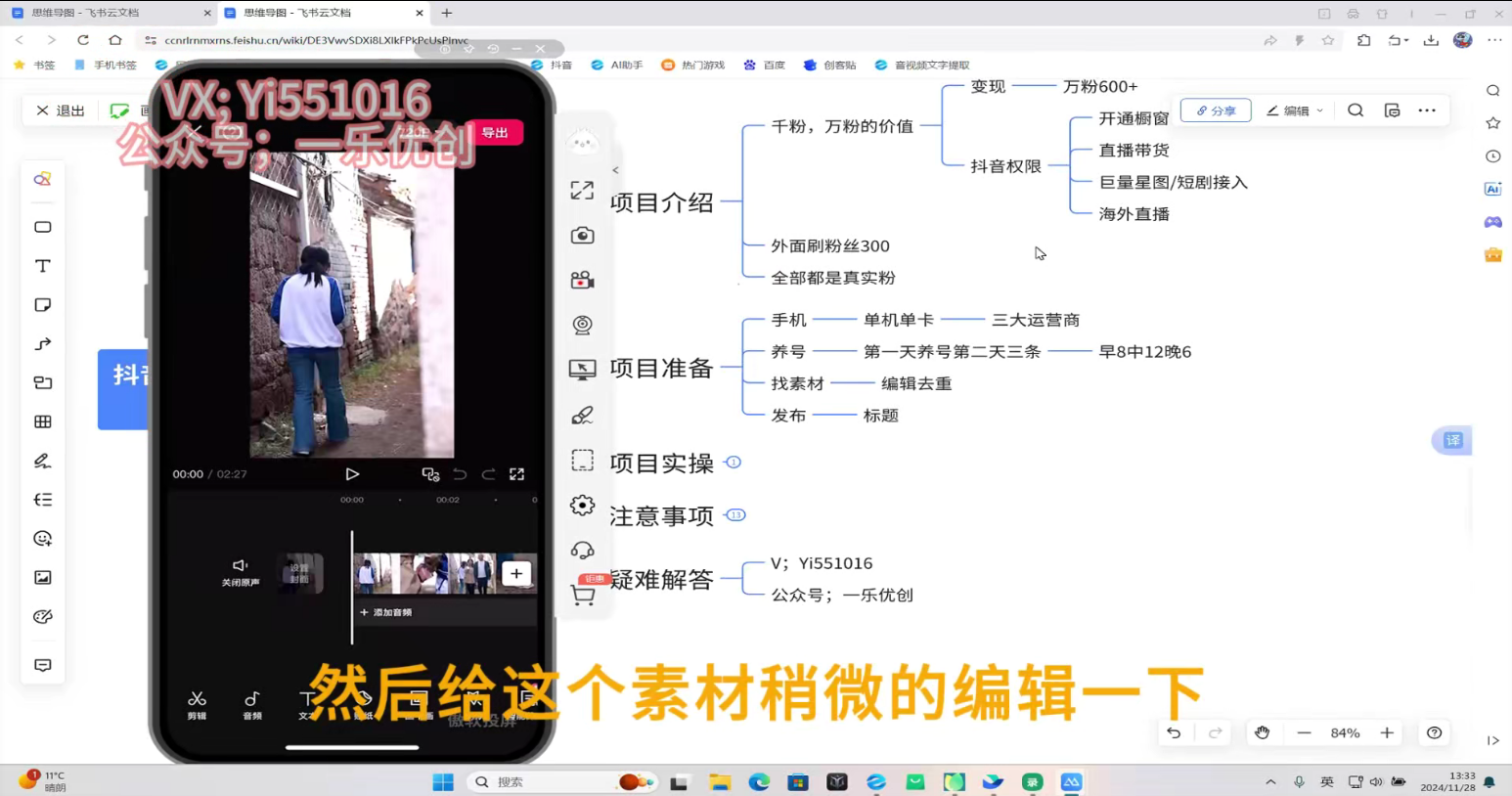1512x796 pixels.
Task: Start screen recording with video camera icon
Action: [x=582, y=281]
